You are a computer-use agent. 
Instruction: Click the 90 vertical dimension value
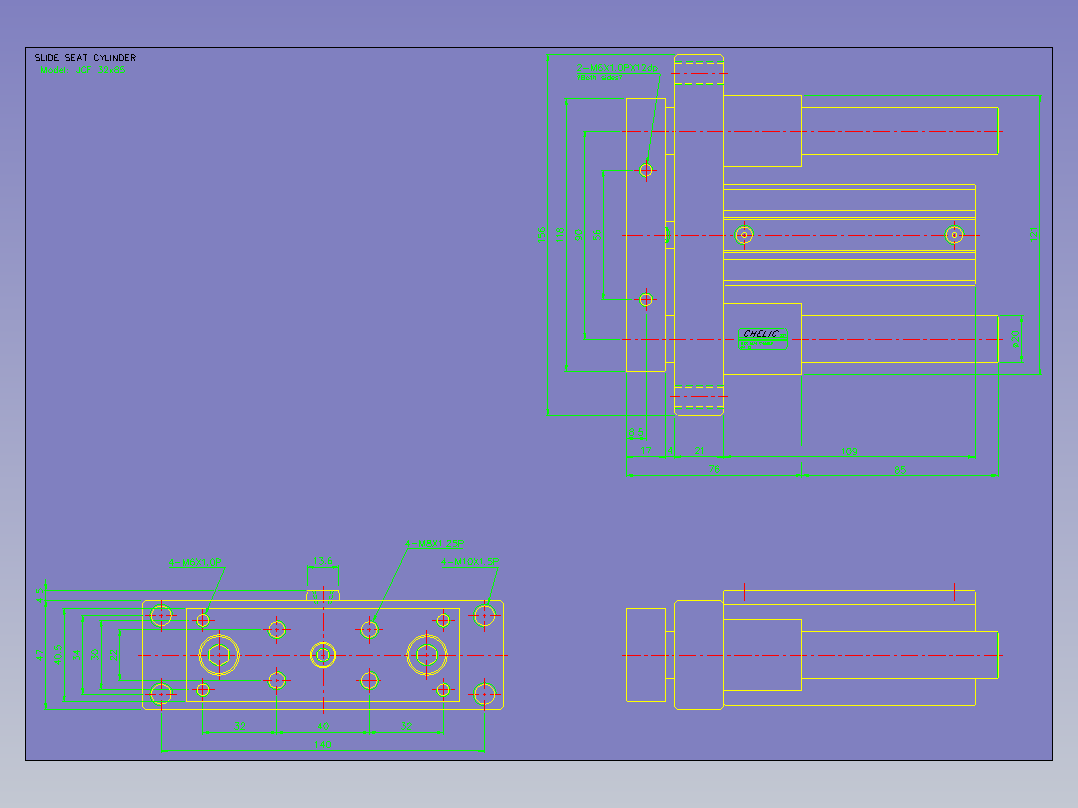(x=579, y=234)
